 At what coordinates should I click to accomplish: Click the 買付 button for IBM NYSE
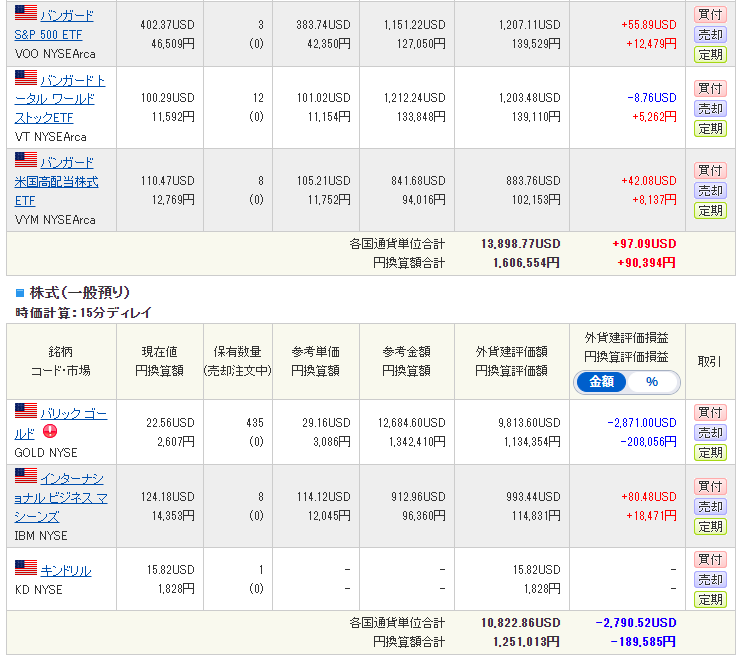tap(710, 486)
